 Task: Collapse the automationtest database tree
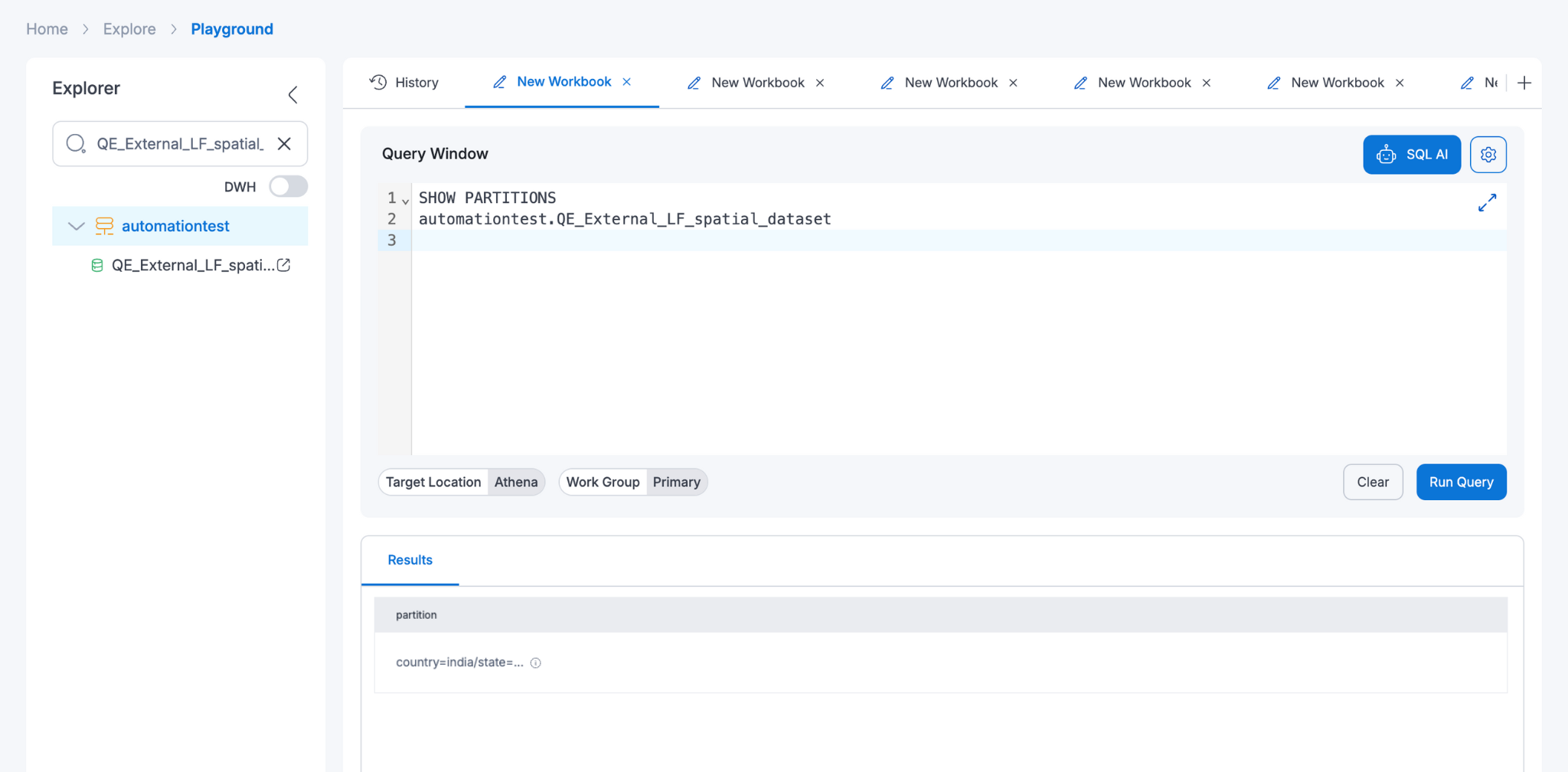(75, 226)
